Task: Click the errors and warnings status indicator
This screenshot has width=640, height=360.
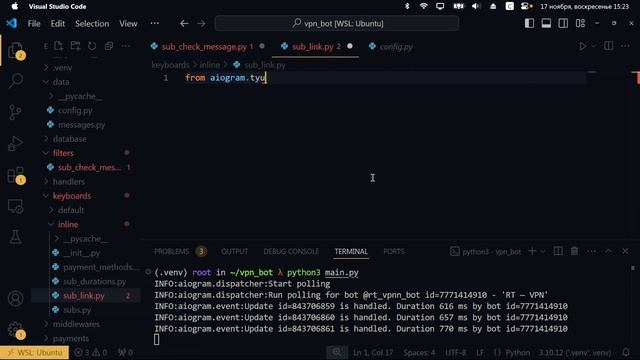Action: [91, 352]
